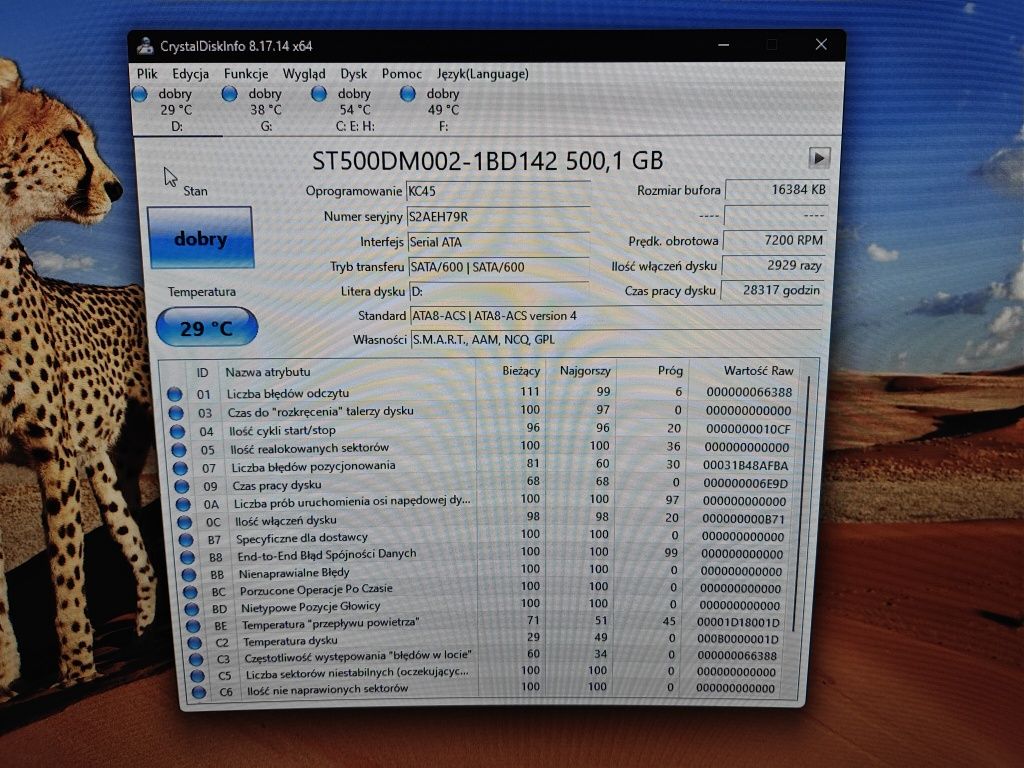Screen dimensions: 1024x768
Task: Click status dot of attribute 0C row
Action: click(184, 522)
